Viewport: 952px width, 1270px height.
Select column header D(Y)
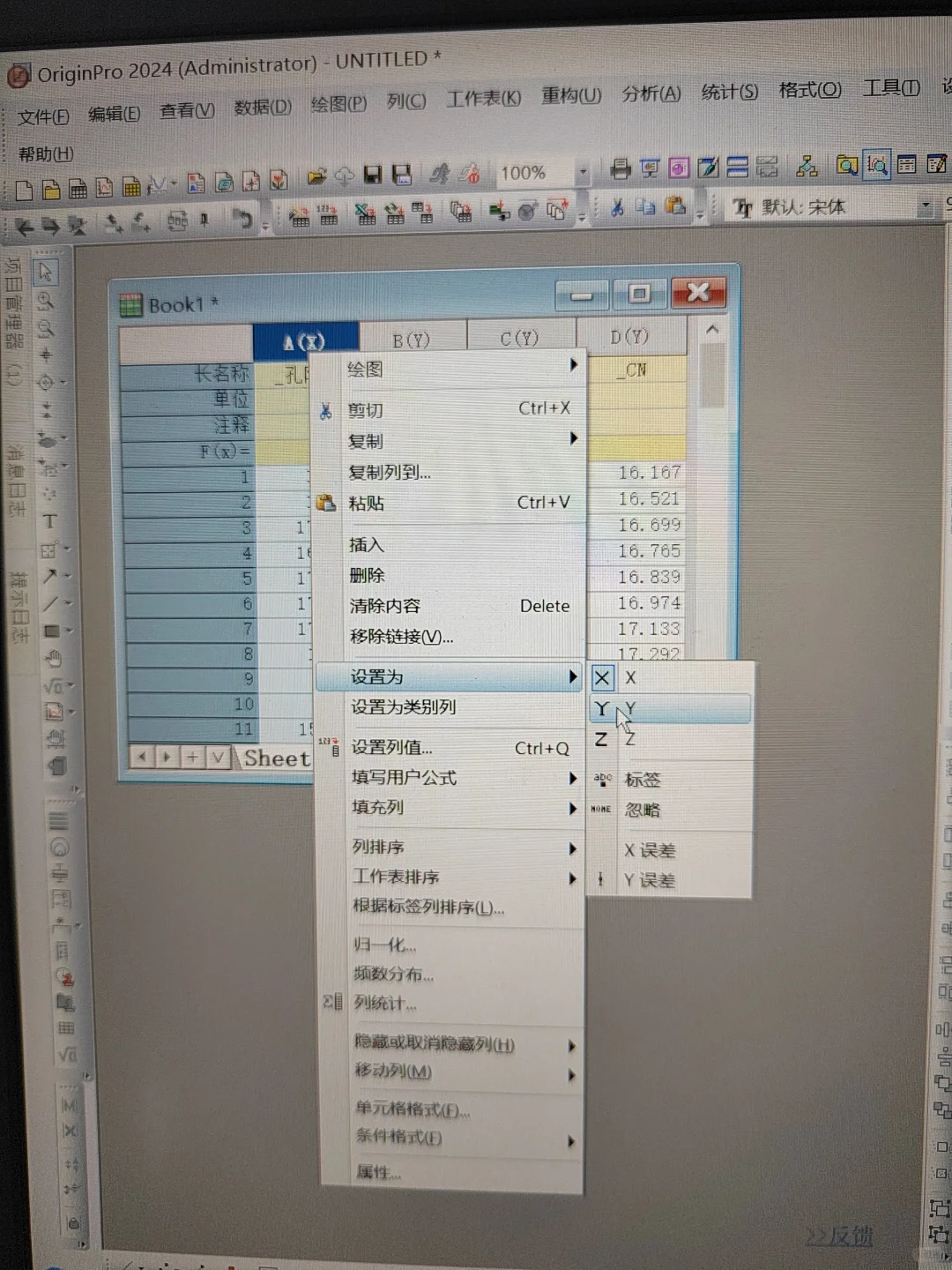click(630, 336)
